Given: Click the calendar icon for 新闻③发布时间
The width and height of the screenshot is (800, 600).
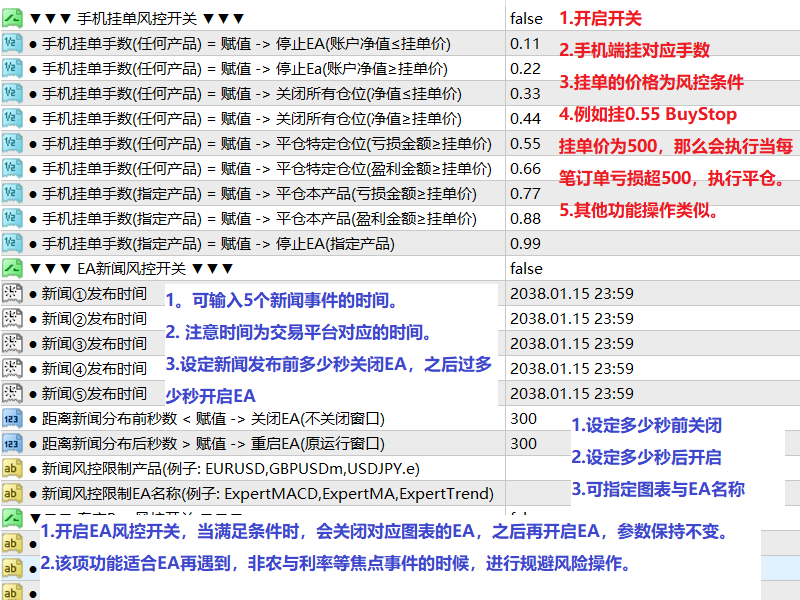Looking at the screenshot, I should (x=14, y=343).
